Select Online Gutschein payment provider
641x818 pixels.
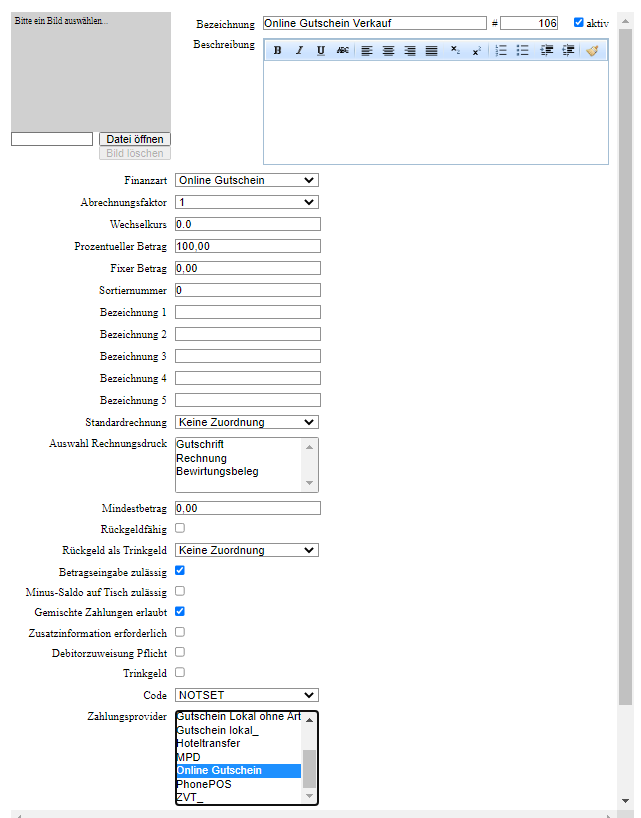pos(238,771)
